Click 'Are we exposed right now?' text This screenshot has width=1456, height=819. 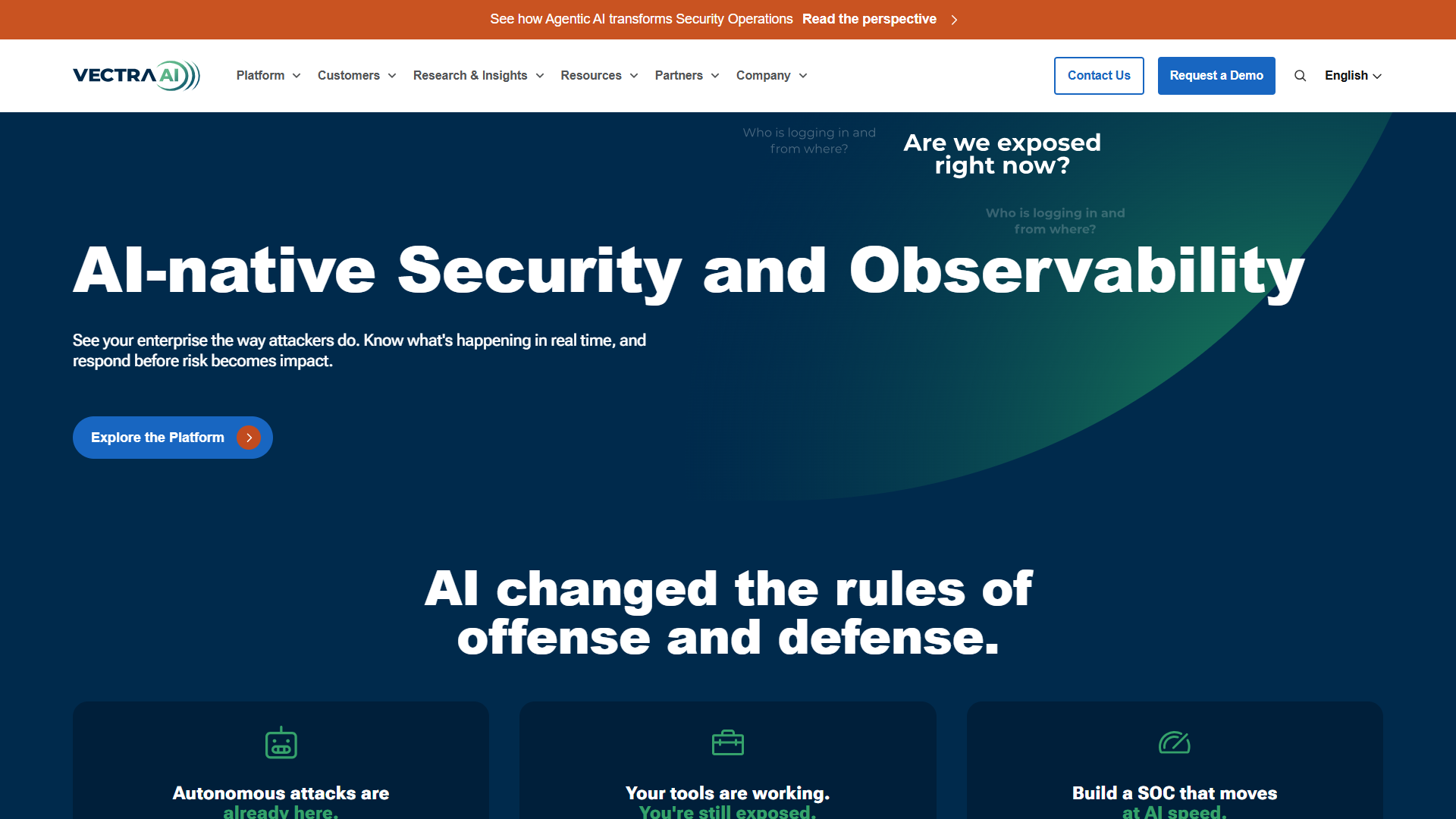tap(1003, 154)
